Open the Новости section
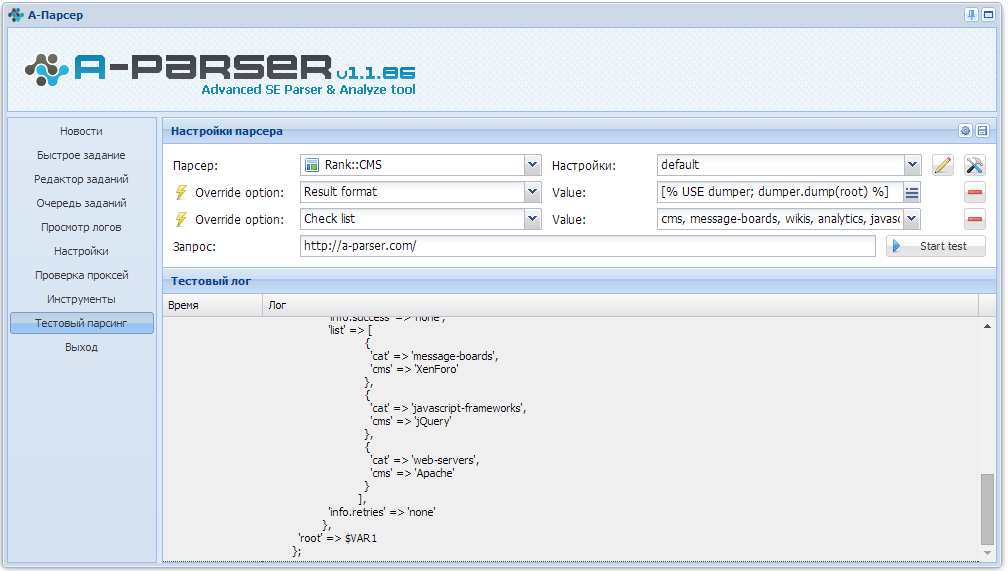 tap(82, 131)
